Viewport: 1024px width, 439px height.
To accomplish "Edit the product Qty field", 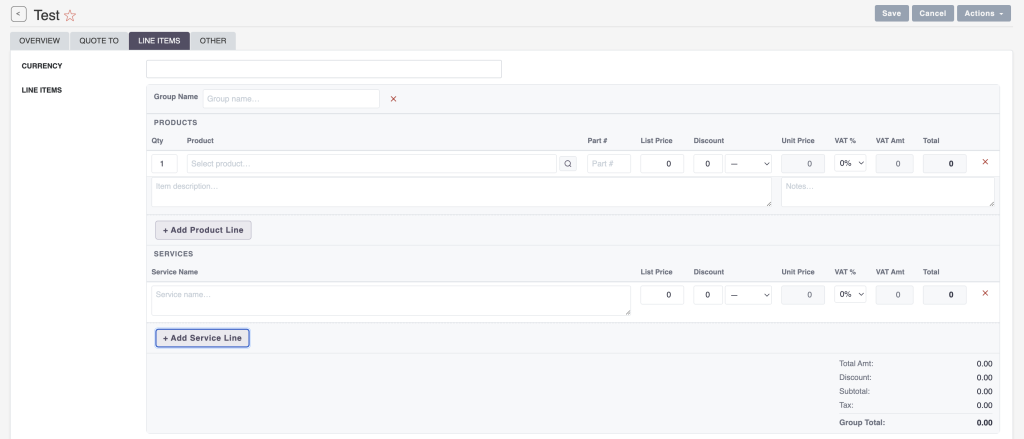I will point(165,164).
